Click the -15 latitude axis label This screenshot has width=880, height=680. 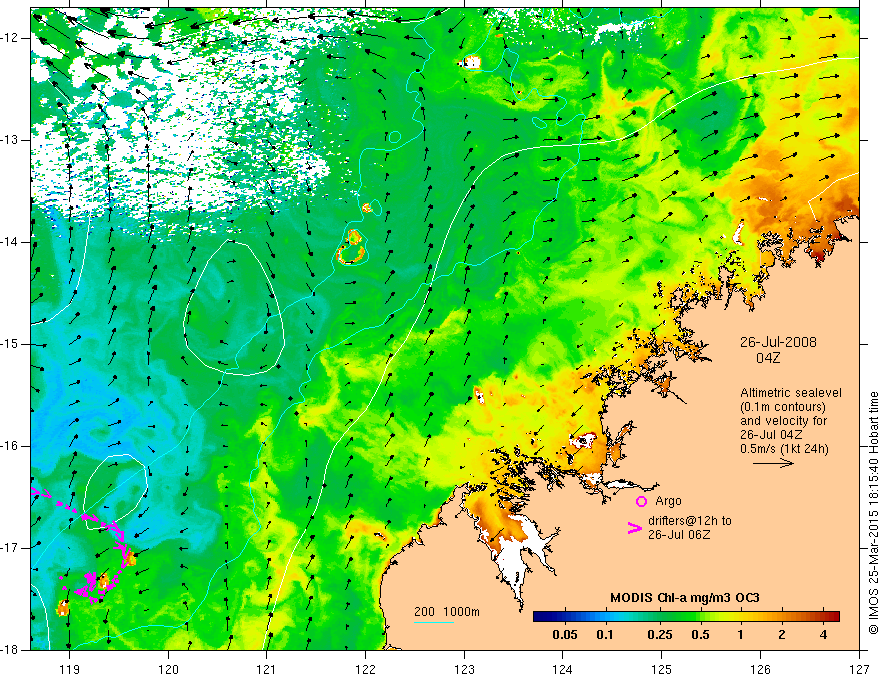coord(11,344)
